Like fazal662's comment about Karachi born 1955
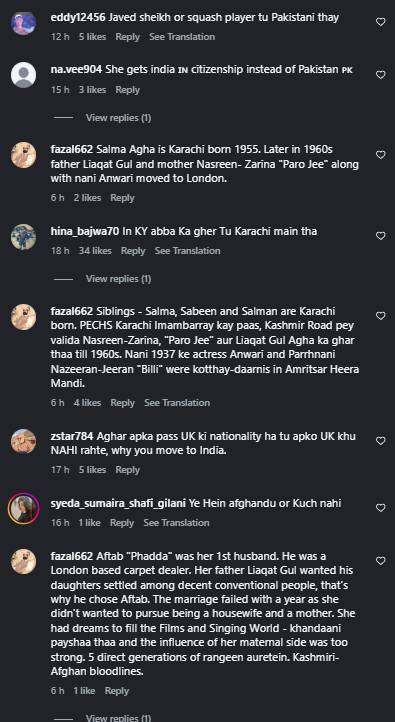Viewport: 395px width, 722px height. click(x=380, y=155)
